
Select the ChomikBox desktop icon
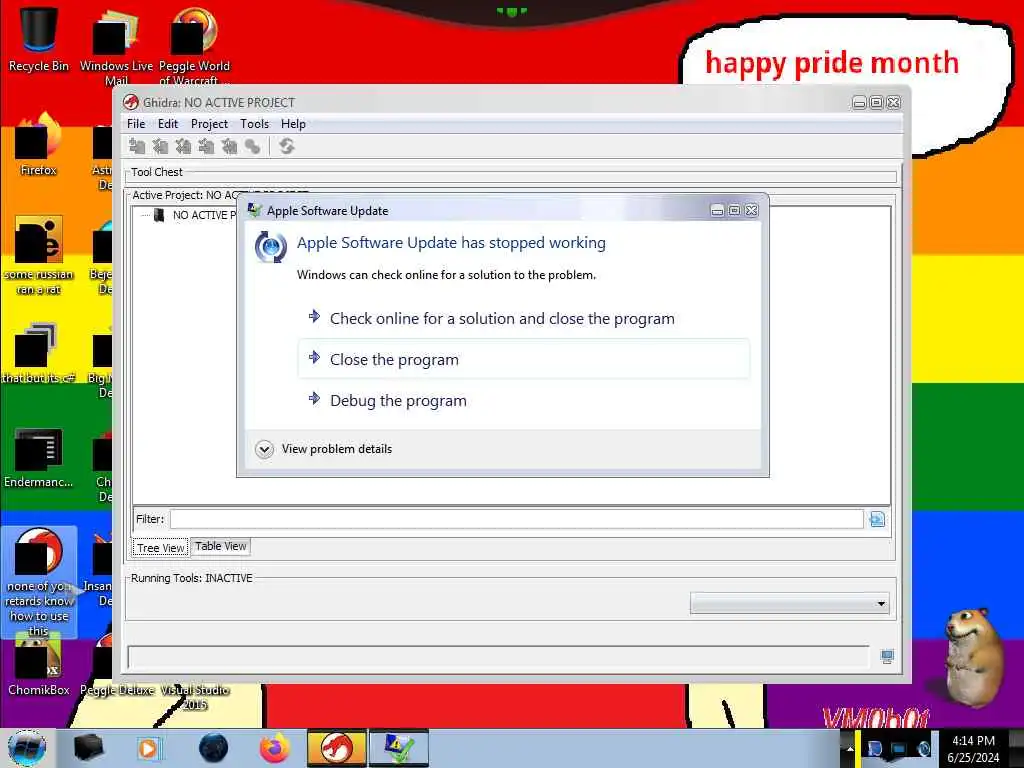[39, 666]
